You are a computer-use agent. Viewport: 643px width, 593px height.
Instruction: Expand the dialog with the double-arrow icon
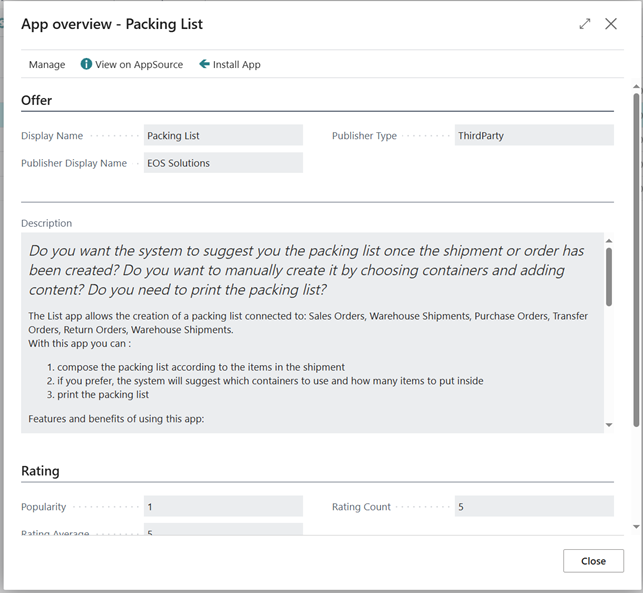(585, 24)
